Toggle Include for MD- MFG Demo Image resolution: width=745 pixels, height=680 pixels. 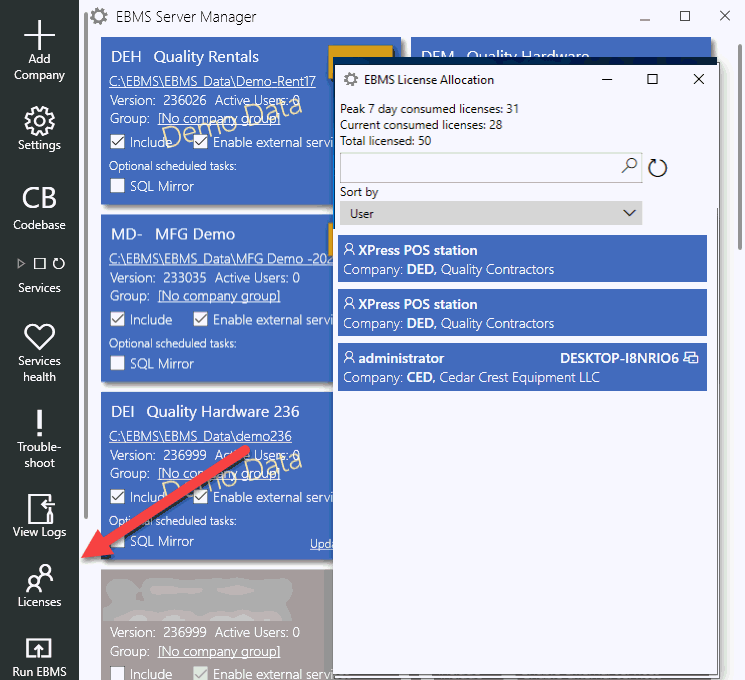click(117, 319)
